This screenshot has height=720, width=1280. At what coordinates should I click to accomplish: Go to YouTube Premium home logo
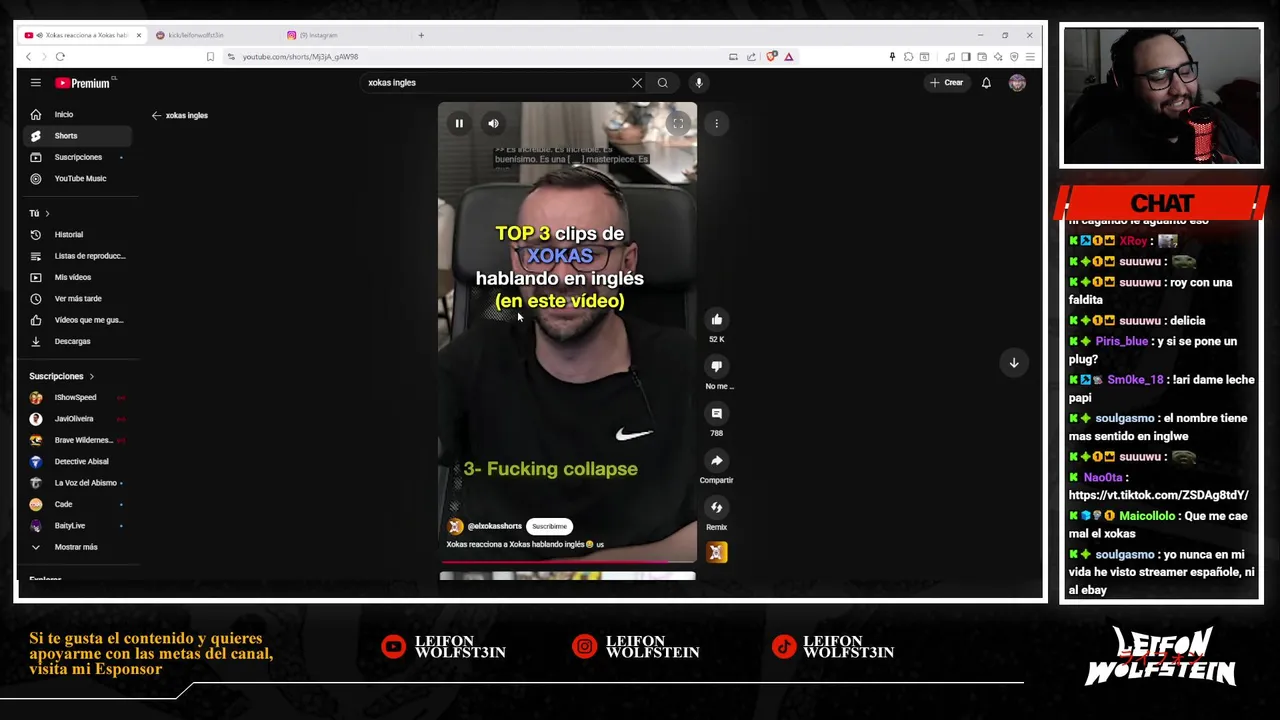coord(84,83)
